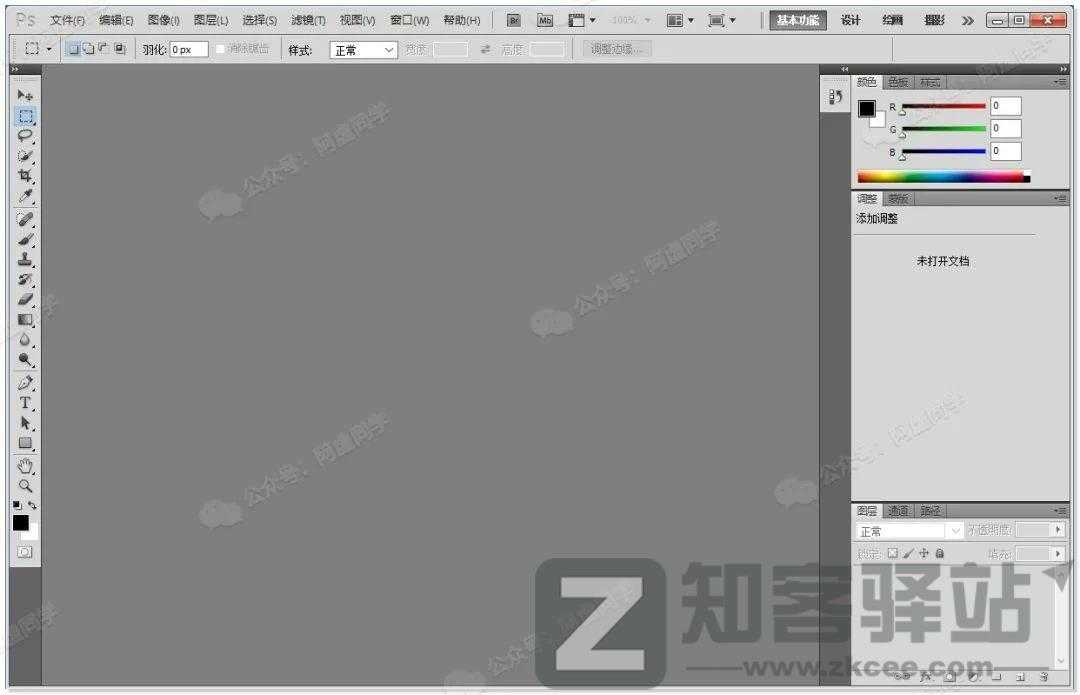The image size is (1080, 695).
Task: Click the Add layer mask icon
Action: 950,676
